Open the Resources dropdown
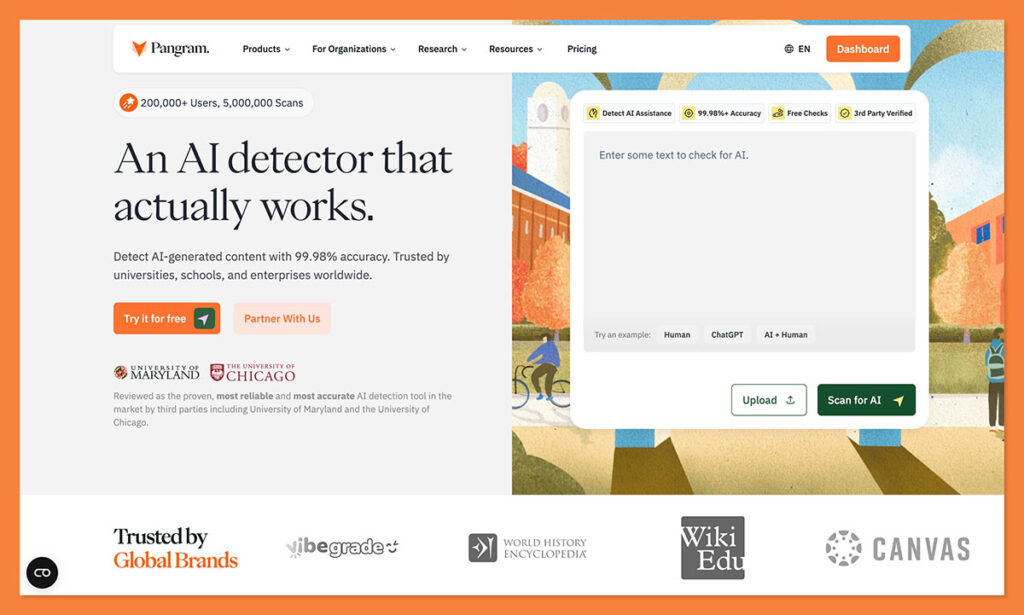This screenshot has width=1024, height=615. pyautogui.click(x=512, y=48)
